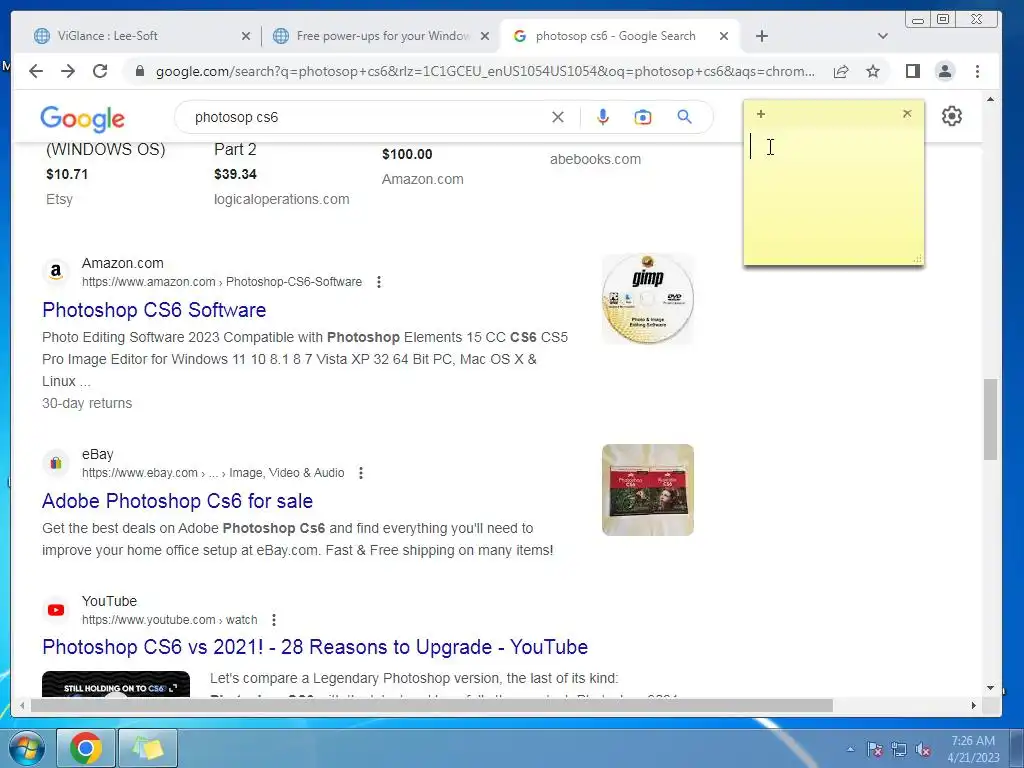Screen dimensions: 1024x768
Task: Delete the sticky note with its X
Action: pos(907,114)
